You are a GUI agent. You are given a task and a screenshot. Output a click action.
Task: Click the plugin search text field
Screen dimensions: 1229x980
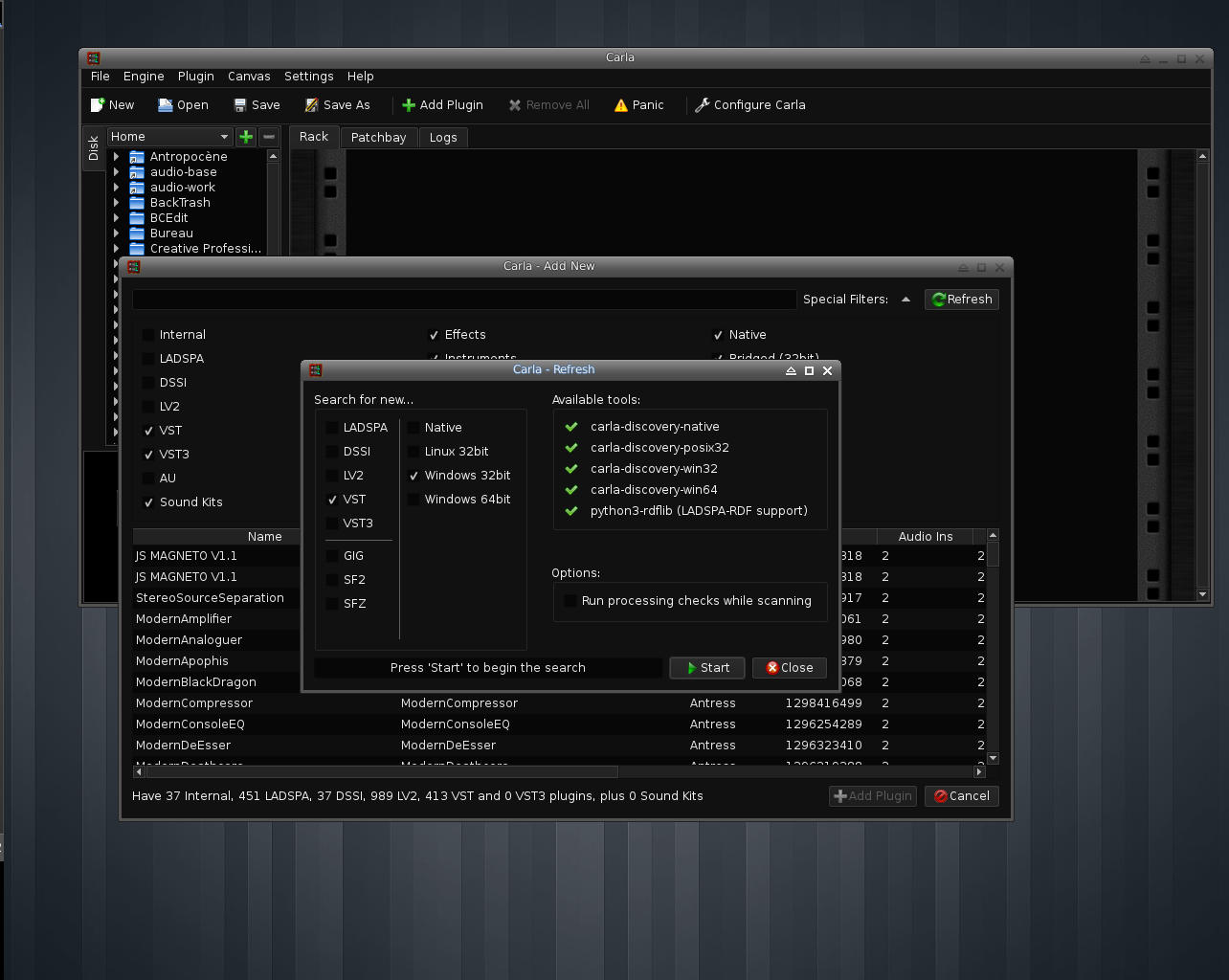(x=464, y=300)
